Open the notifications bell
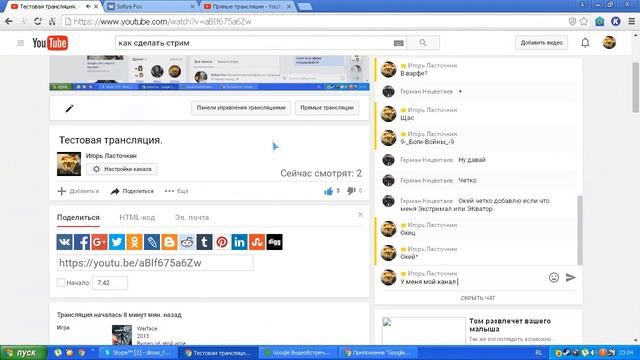 pos(585,43)
